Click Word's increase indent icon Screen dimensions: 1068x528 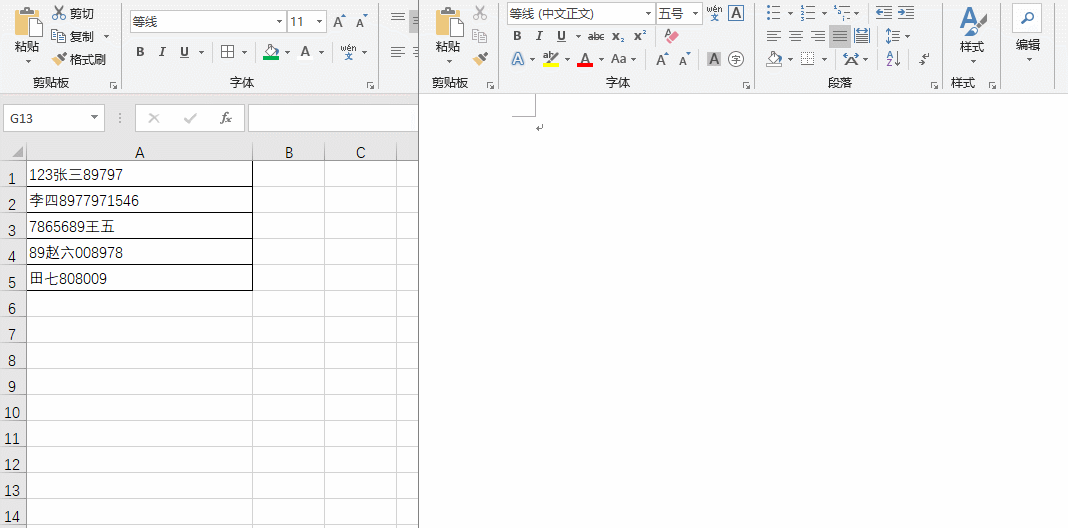click(x=906, y=12)
